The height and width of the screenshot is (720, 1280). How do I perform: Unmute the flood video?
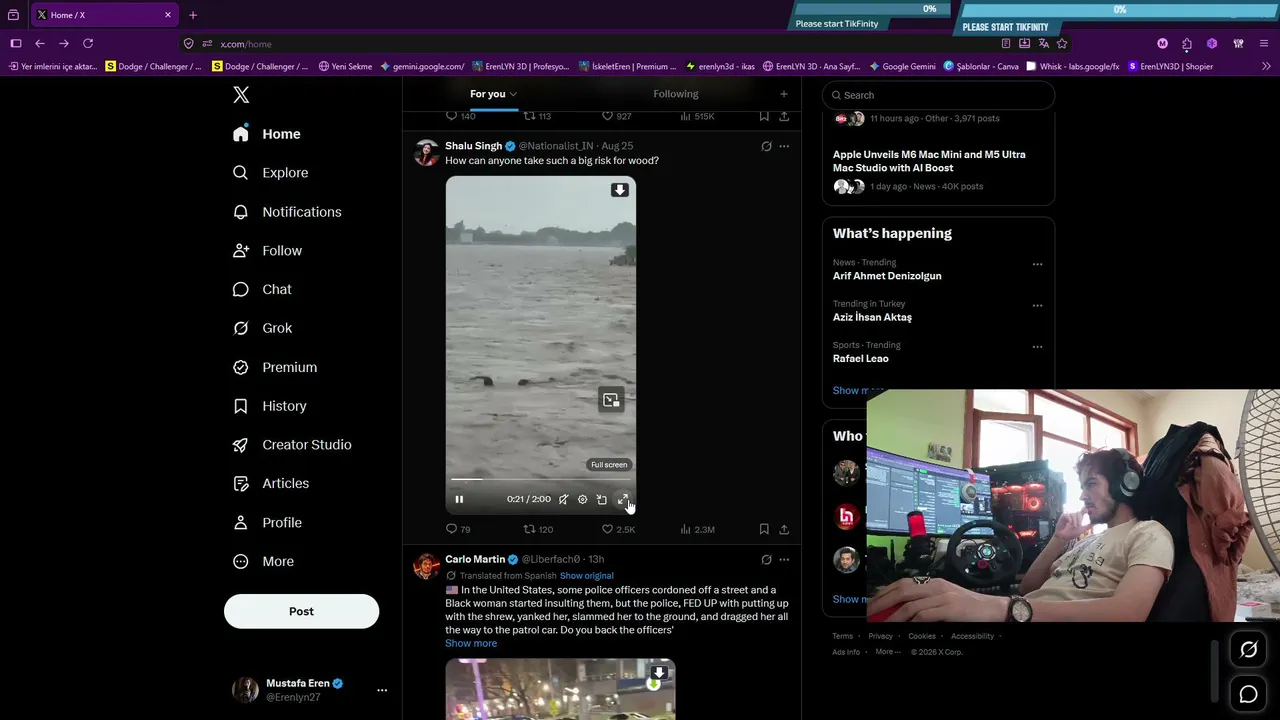(564, 499)
